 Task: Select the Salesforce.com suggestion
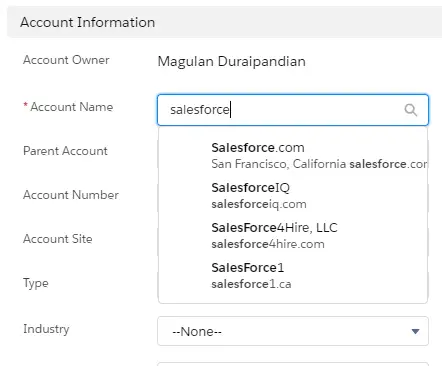click(x=293, y=156)
